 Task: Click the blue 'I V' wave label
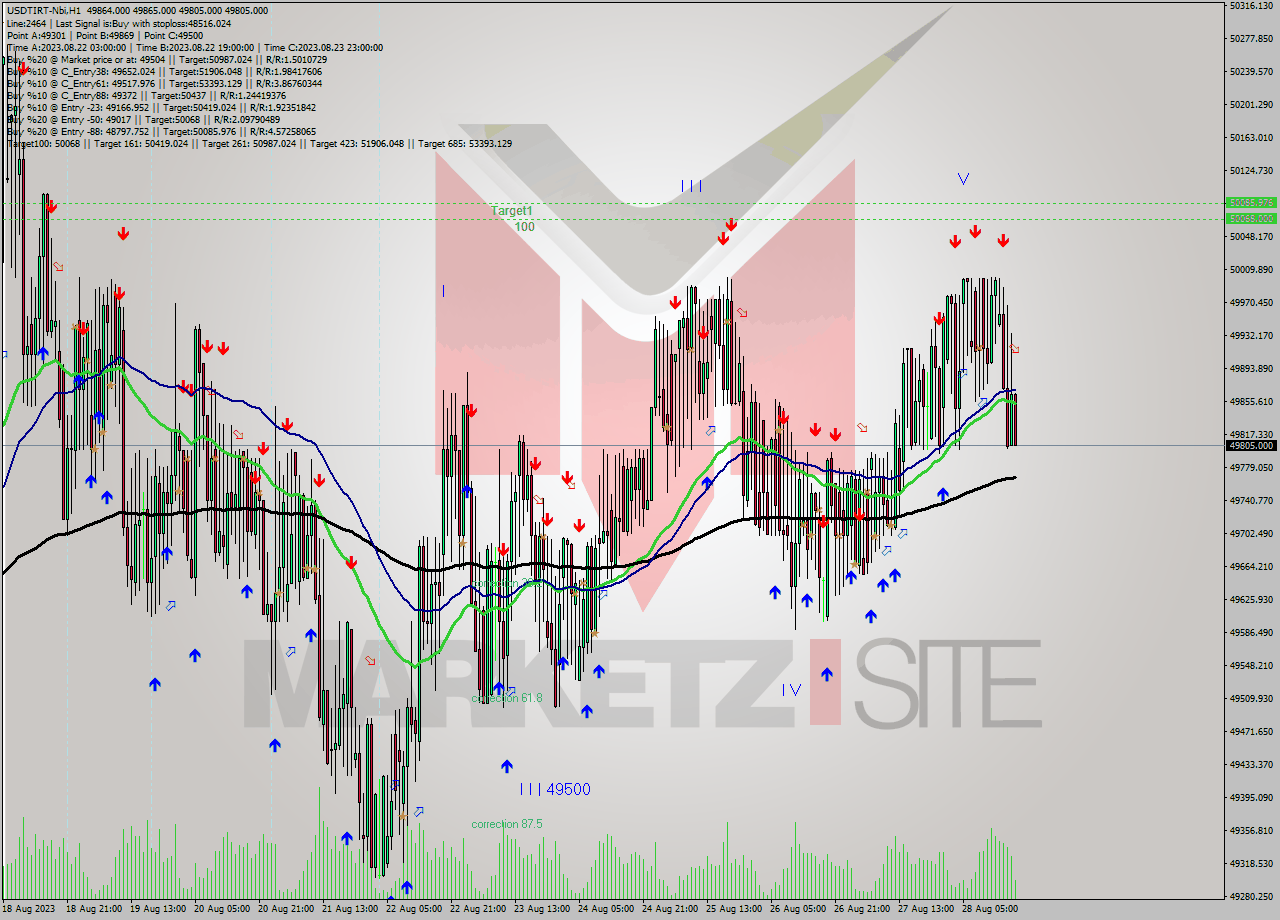(791, 689)
